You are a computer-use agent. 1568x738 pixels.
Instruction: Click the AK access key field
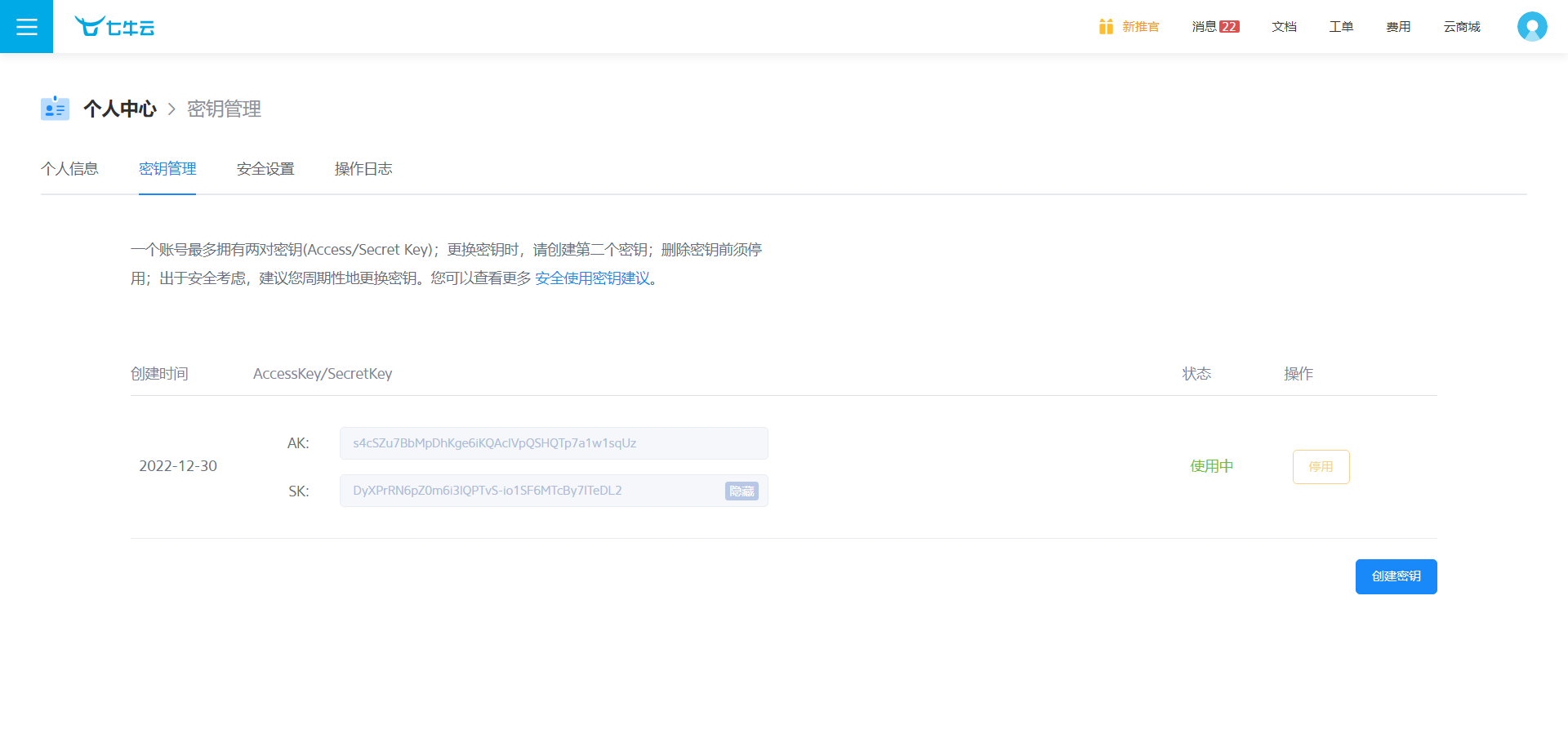[553, 443]
